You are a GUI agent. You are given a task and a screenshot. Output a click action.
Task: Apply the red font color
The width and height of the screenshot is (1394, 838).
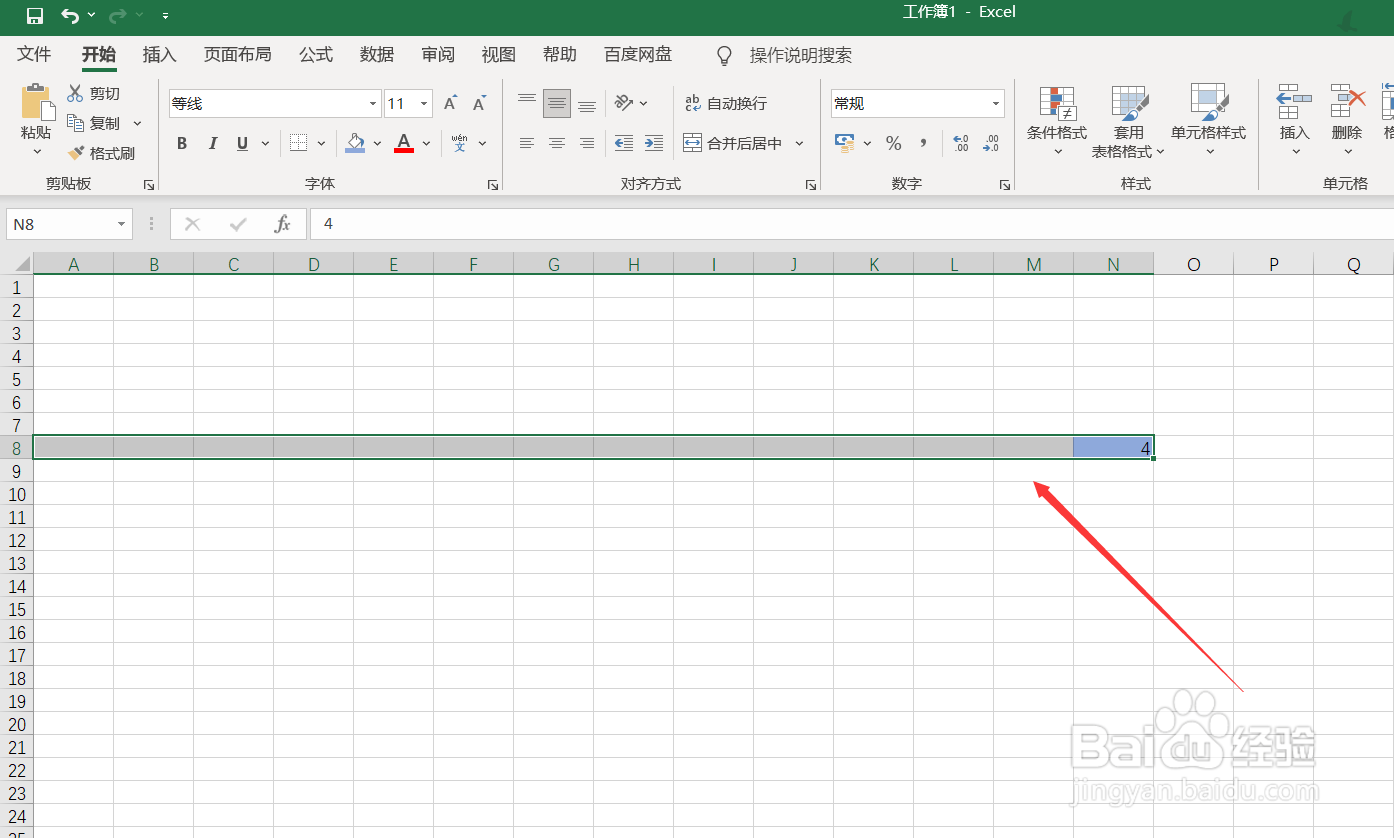(404, 143)
